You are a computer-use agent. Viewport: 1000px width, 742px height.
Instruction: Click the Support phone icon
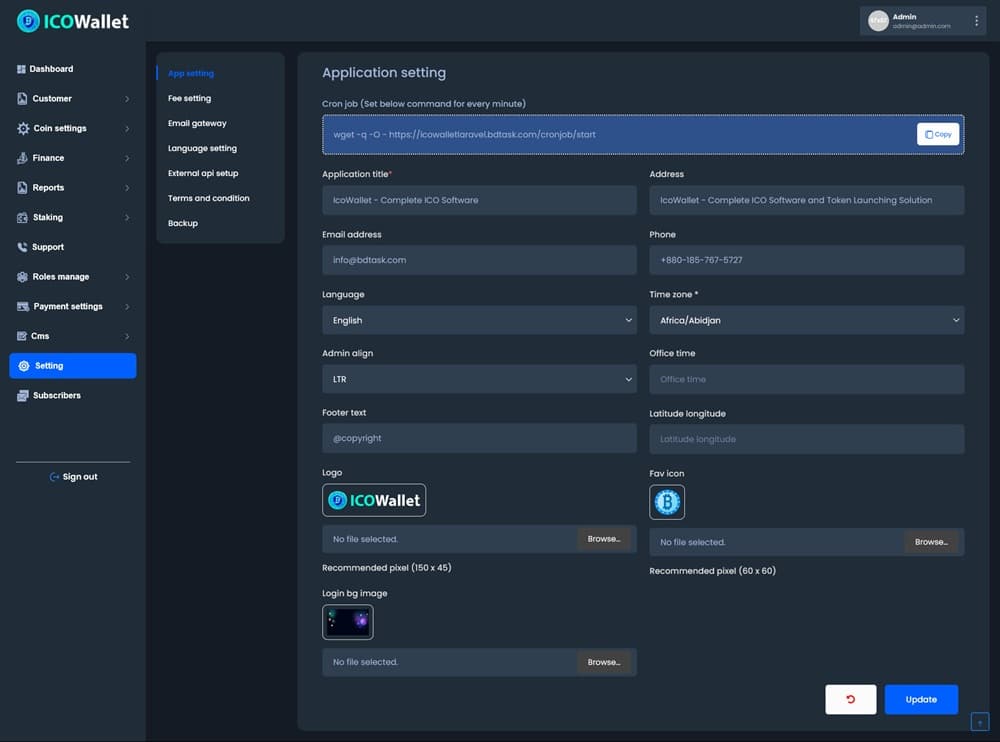coord(22,247)
